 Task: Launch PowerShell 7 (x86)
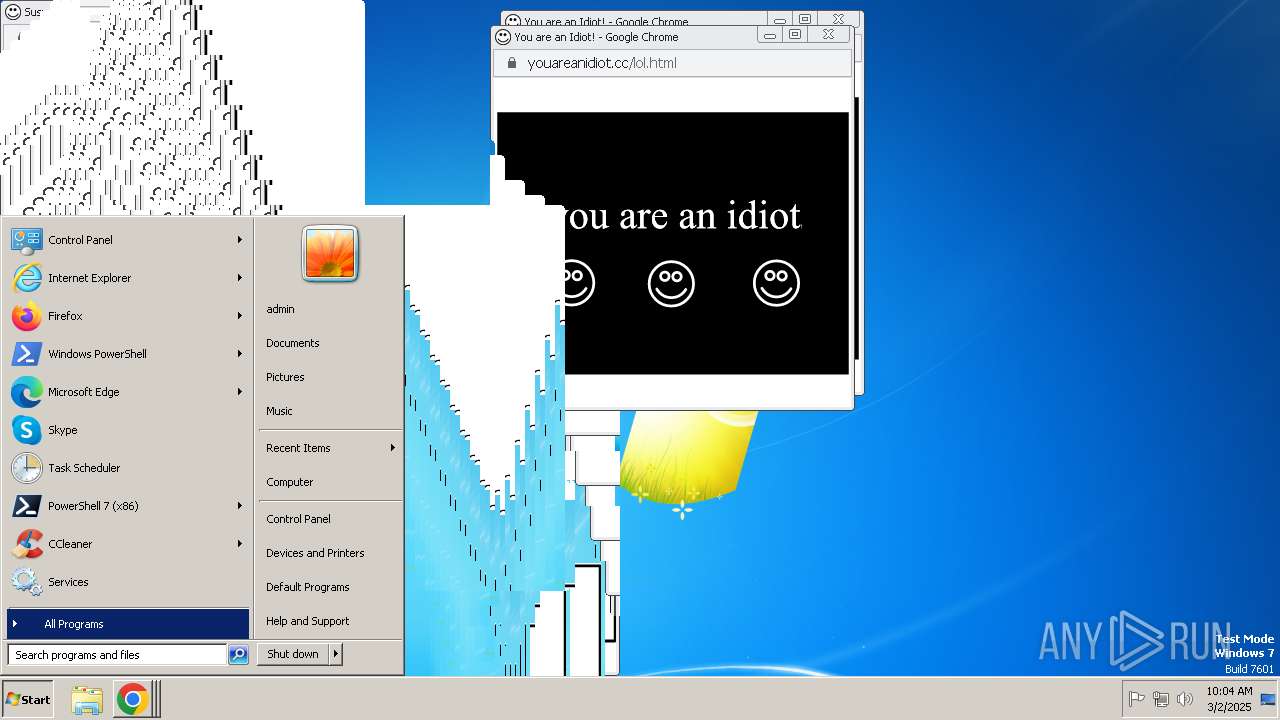click(127, 506)
